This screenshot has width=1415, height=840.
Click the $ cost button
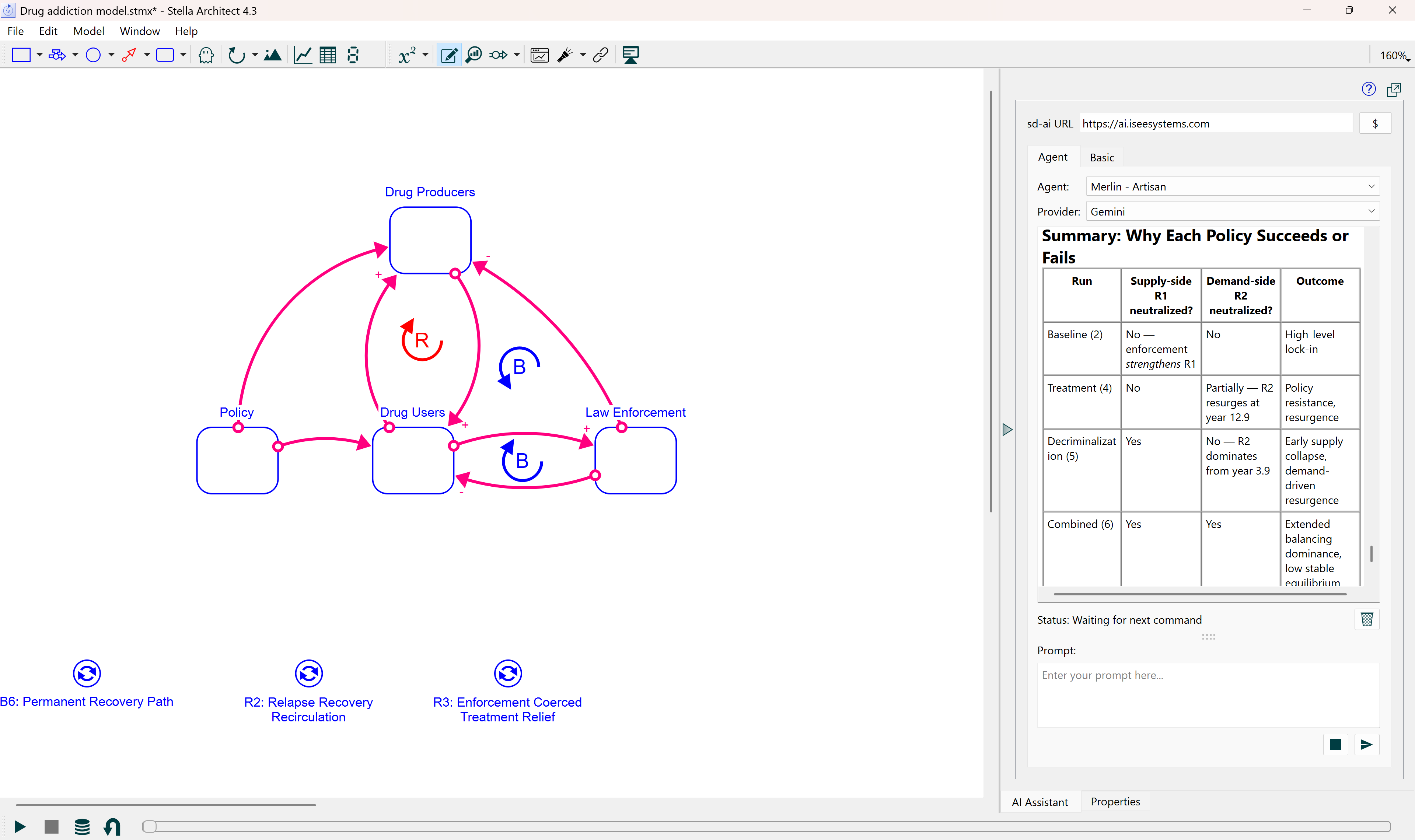click(1375, 123)
